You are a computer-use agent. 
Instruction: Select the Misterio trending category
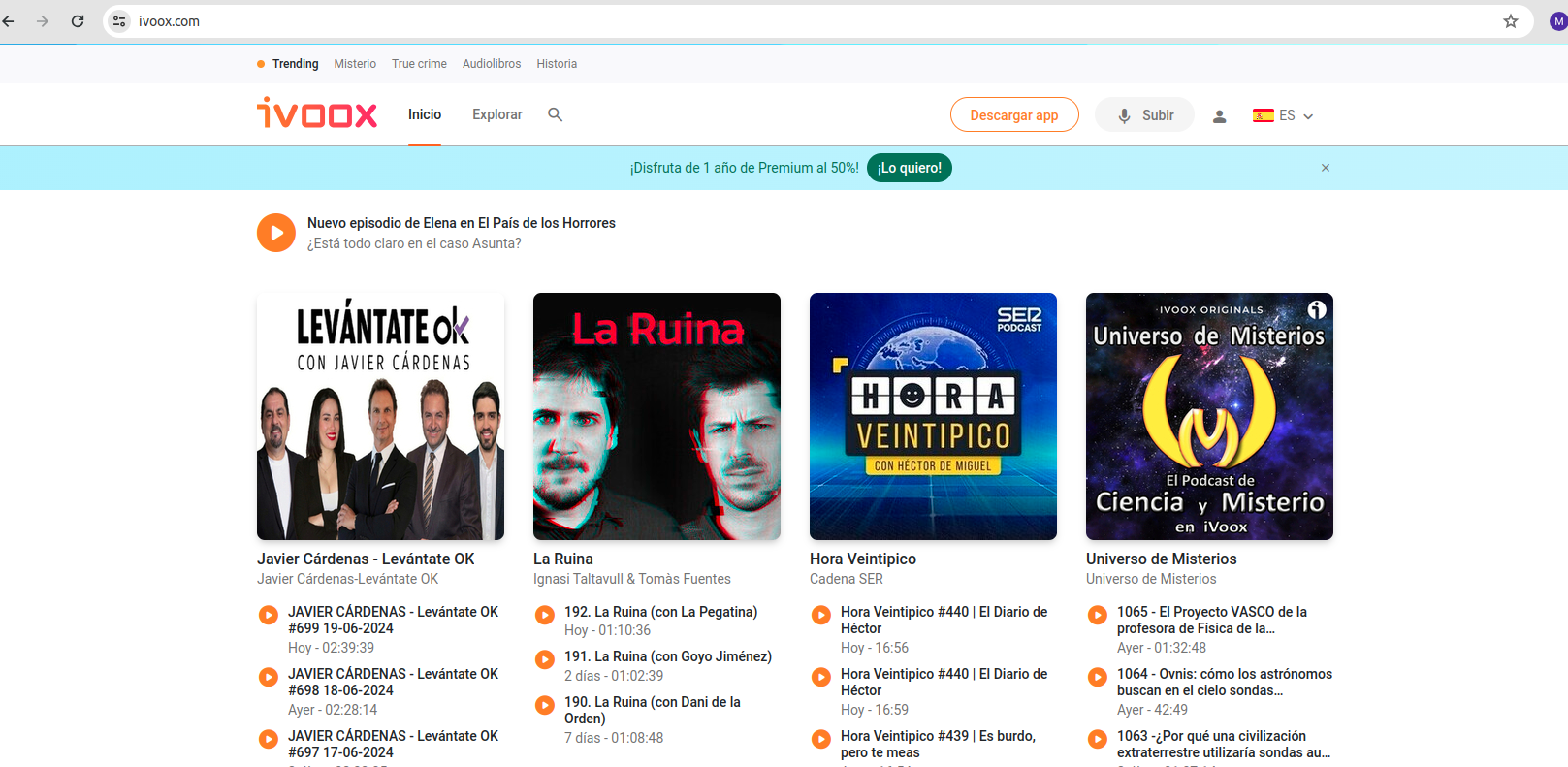pos(355,64)
